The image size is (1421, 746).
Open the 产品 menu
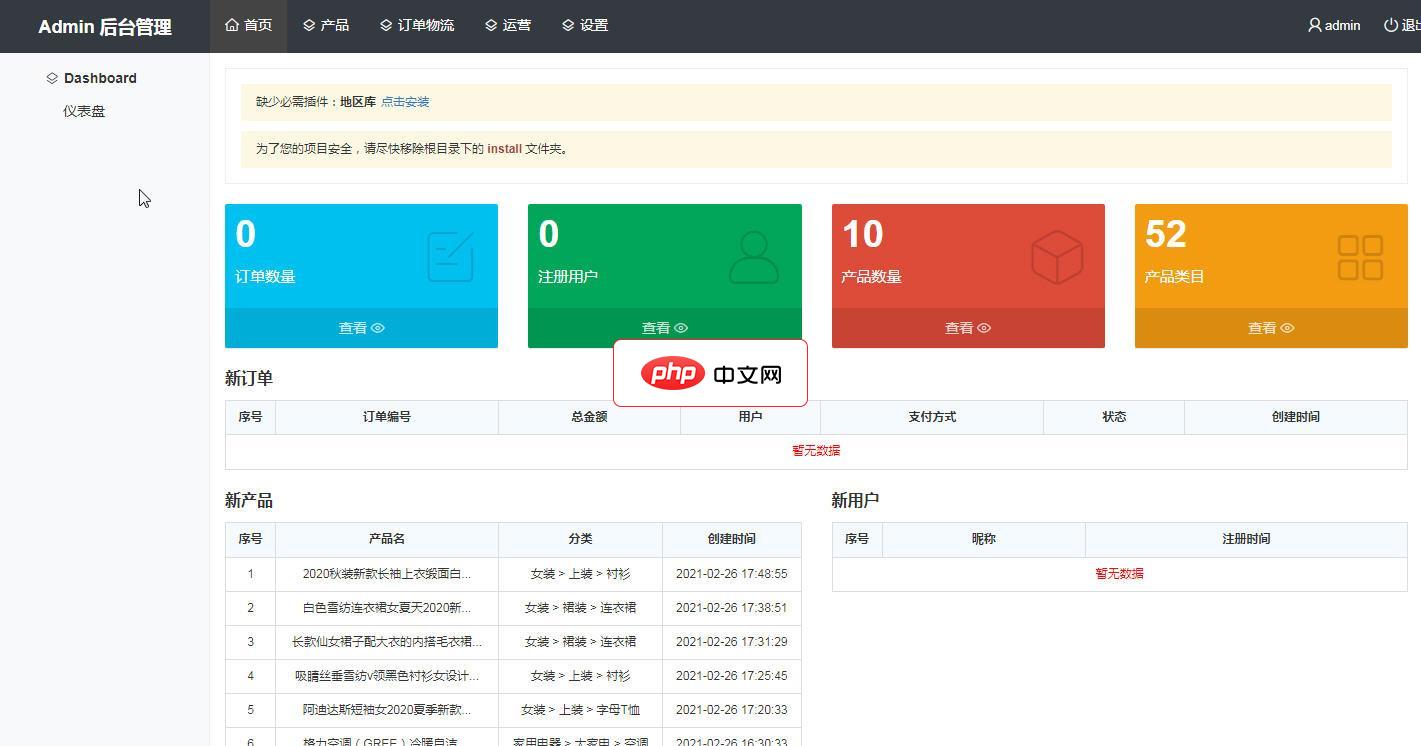326,25
